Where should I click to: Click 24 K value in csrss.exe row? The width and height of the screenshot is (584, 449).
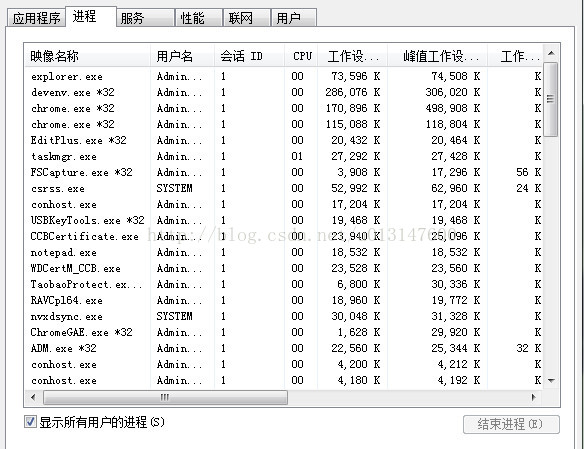pos(529,188)
